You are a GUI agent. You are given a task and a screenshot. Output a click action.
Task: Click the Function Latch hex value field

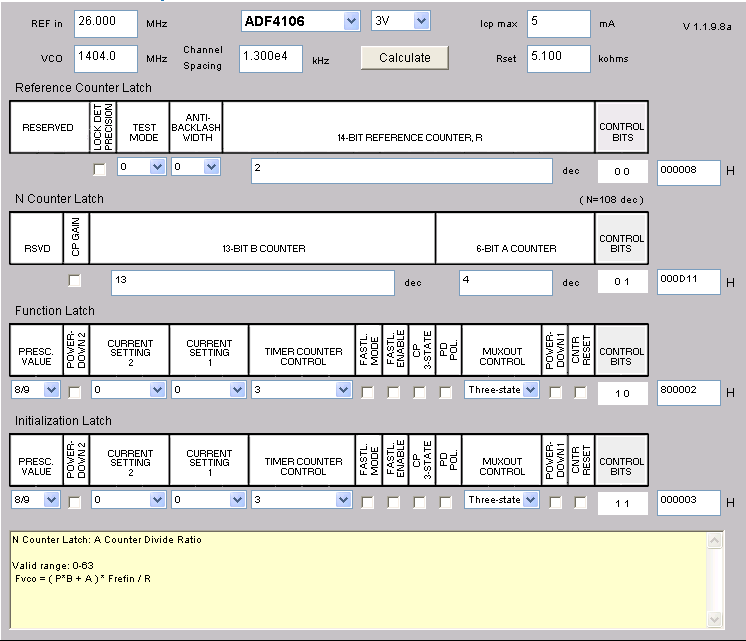(688, 393)
